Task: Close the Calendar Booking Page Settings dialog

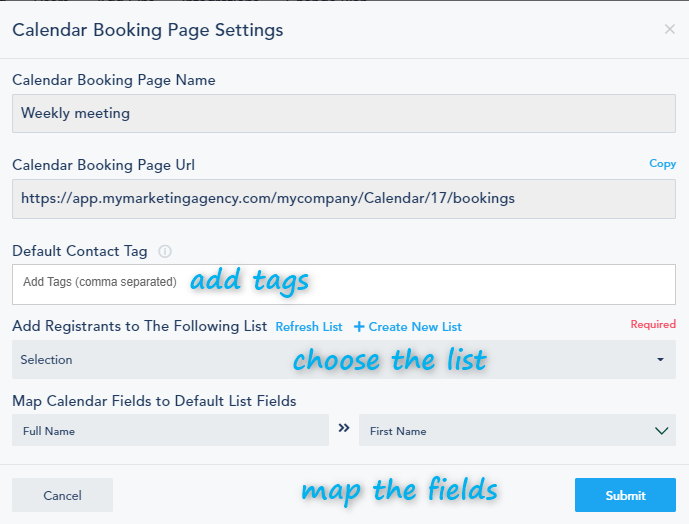Action: tap(669, 30)
